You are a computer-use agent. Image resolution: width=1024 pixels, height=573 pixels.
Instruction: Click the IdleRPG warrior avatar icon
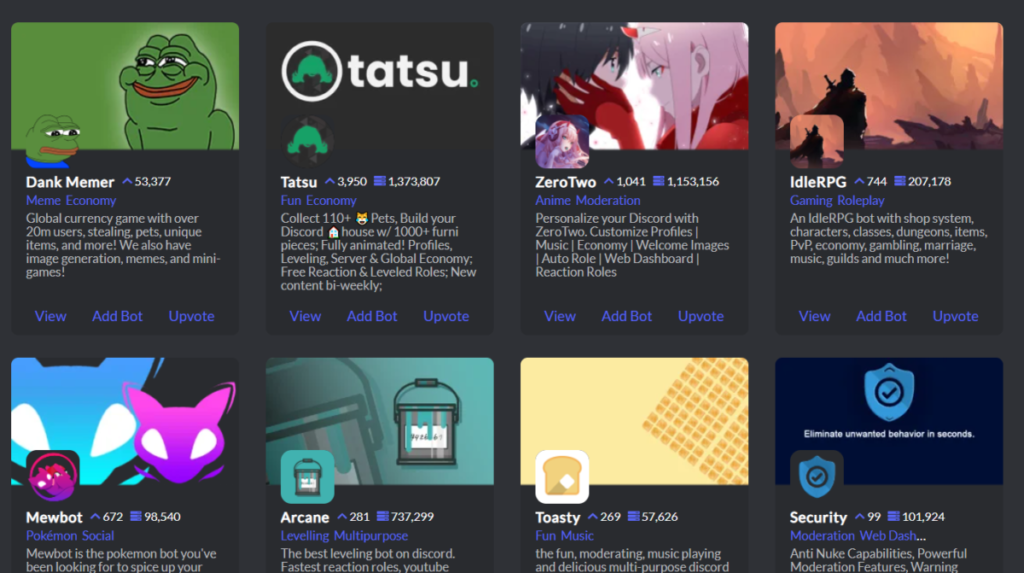tap(816, 141)
